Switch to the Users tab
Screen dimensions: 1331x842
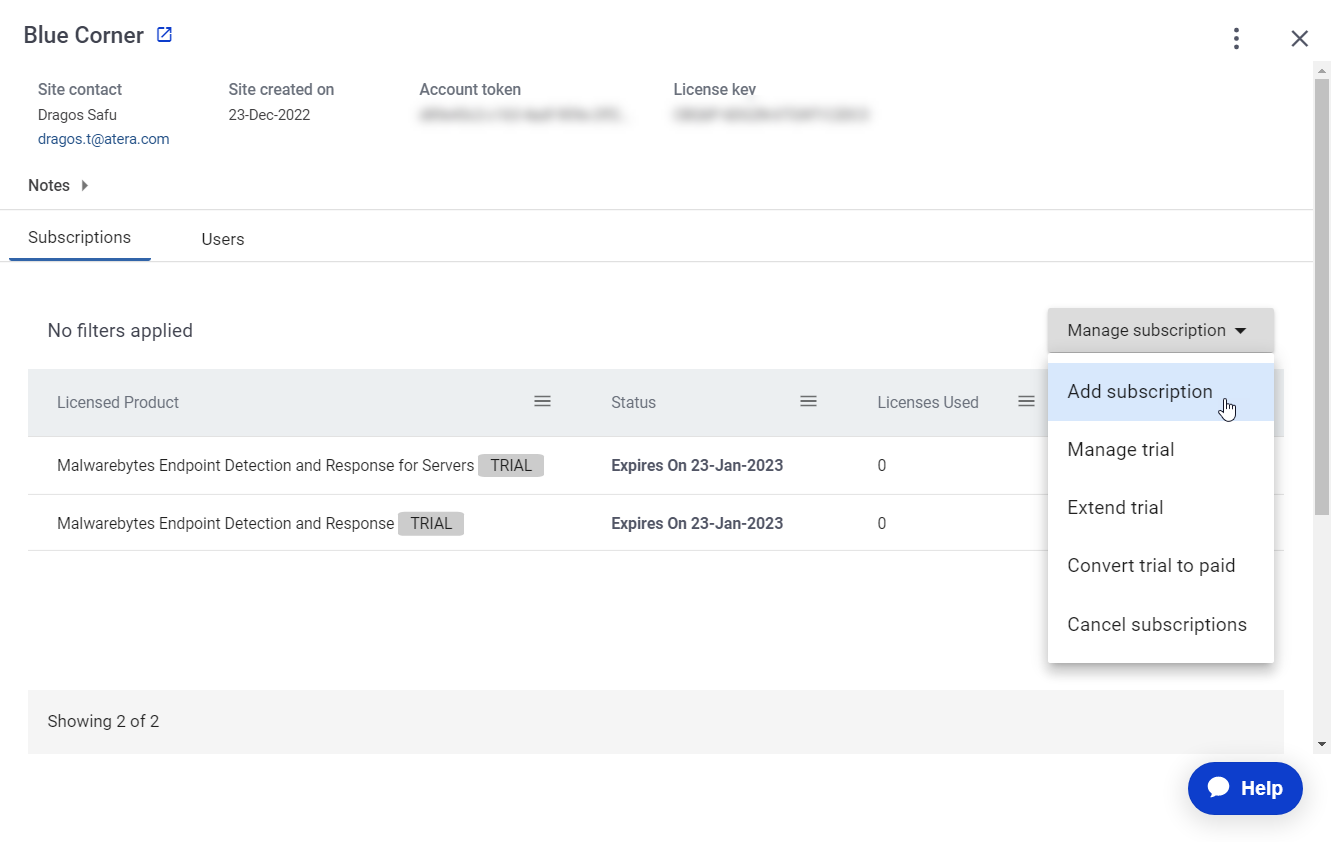pos(223,239)
